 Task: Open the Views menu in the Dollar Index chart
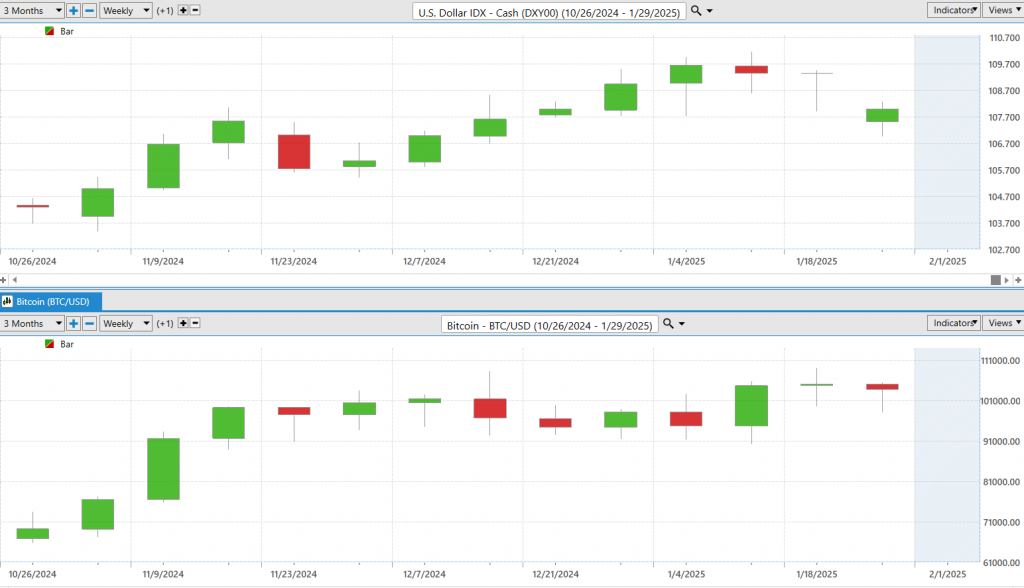(1002, 10)
